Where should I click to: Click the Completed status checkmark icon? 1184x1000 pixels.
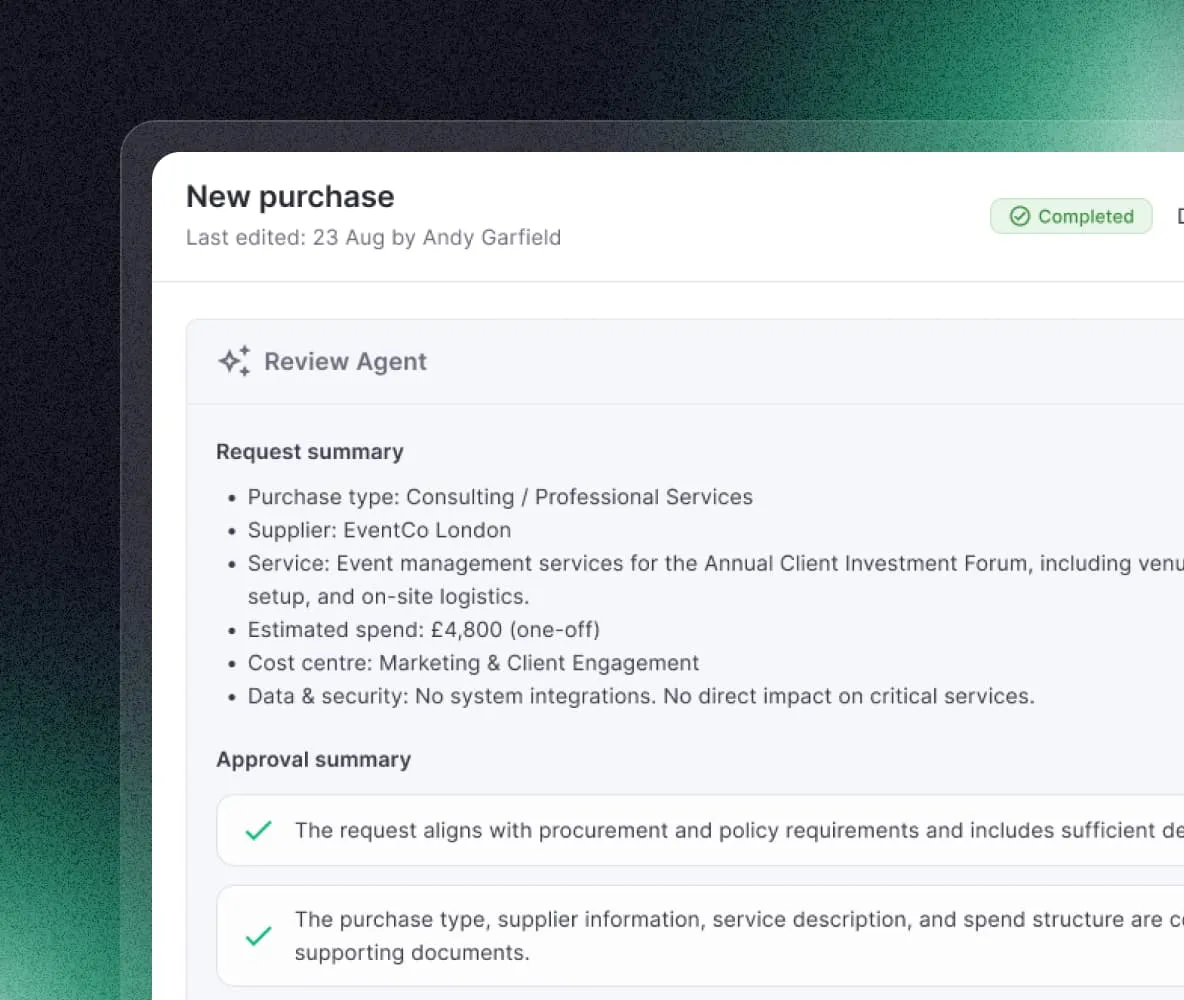pyautogui.click(x=1019, y=217)
